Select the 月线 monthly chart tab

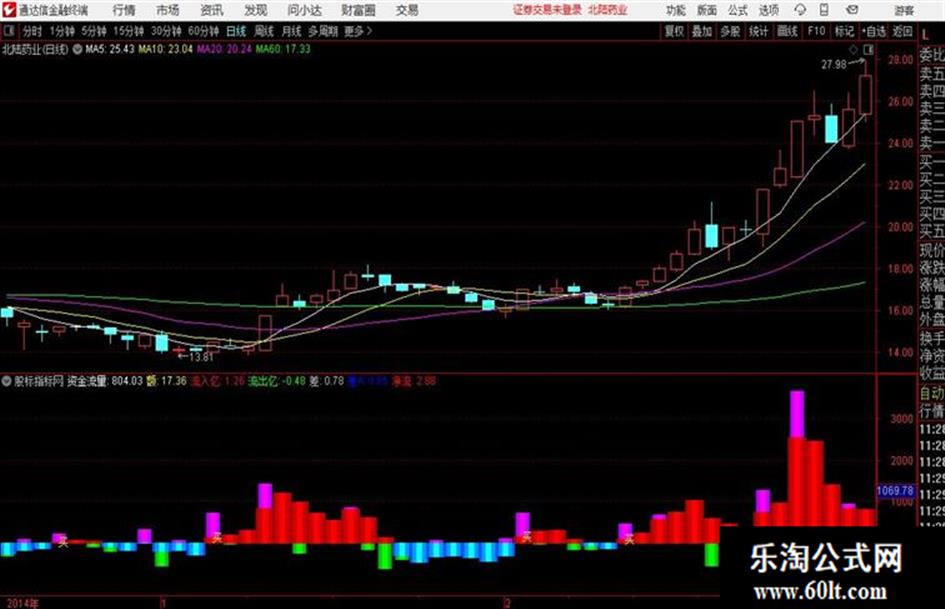tap(292, 31)
